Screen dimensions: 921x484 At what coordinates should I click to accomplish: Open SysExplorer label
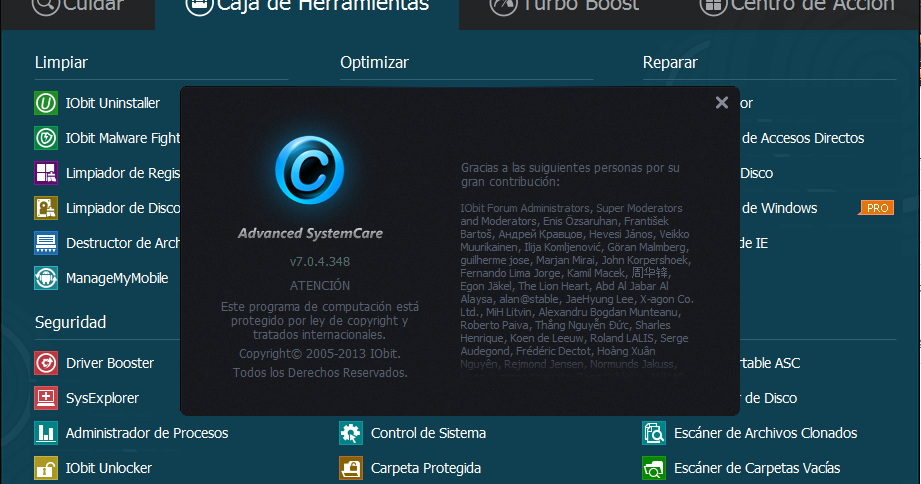click(102, 398)
